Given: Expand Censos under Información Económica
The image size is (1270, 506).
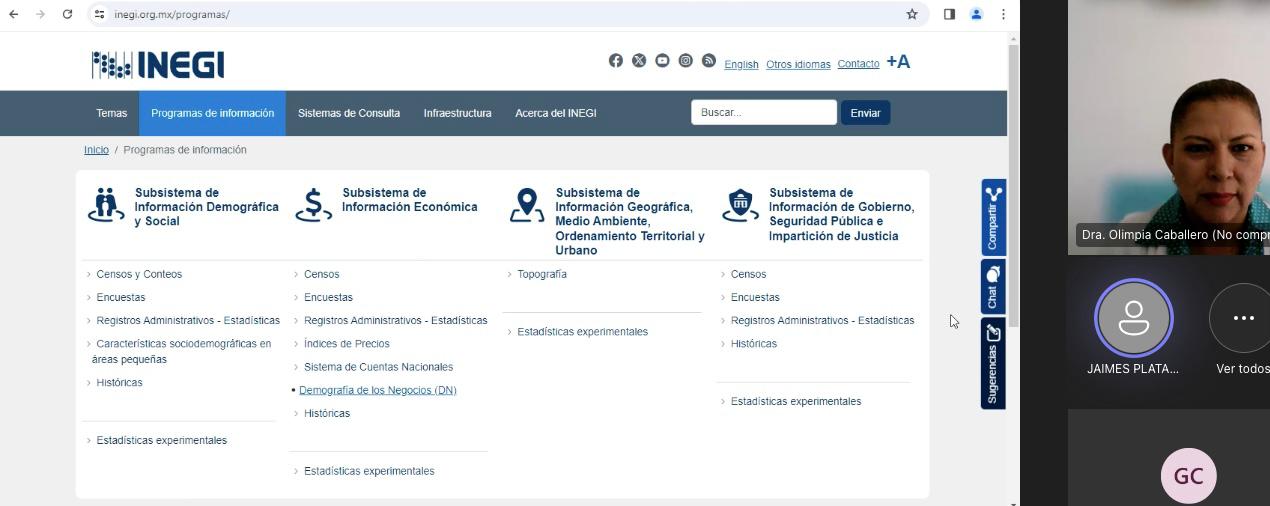Looking at the screenshot, I should pos(321,274).
